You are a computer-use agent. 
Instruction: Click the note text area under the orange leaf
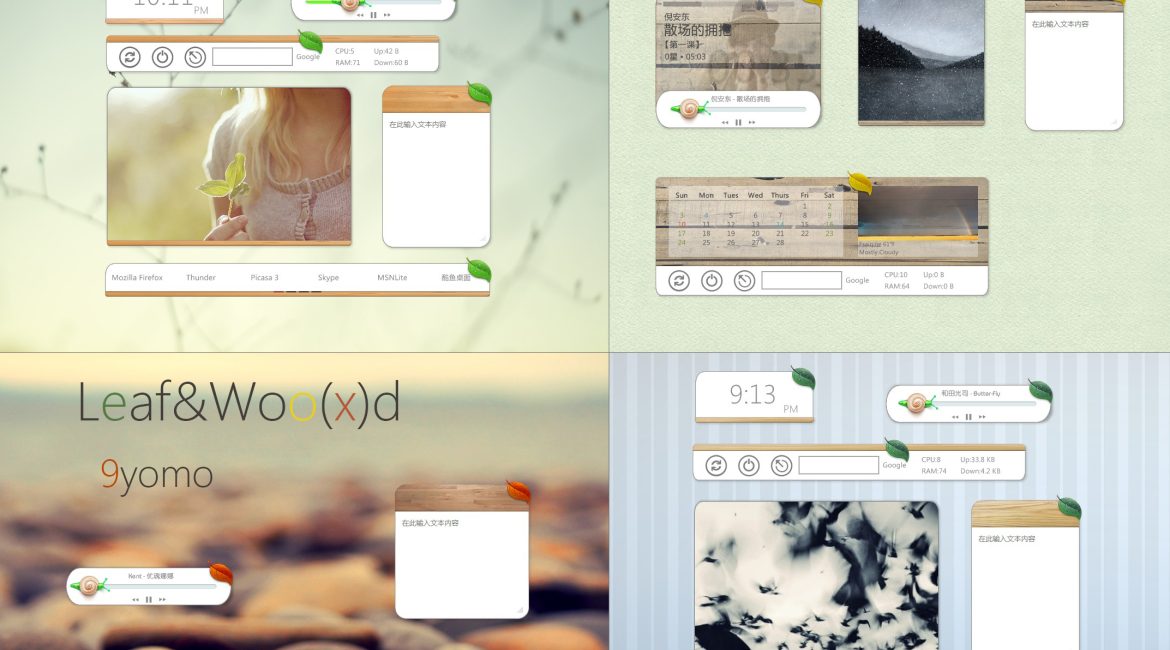click(x=461, y=565)
